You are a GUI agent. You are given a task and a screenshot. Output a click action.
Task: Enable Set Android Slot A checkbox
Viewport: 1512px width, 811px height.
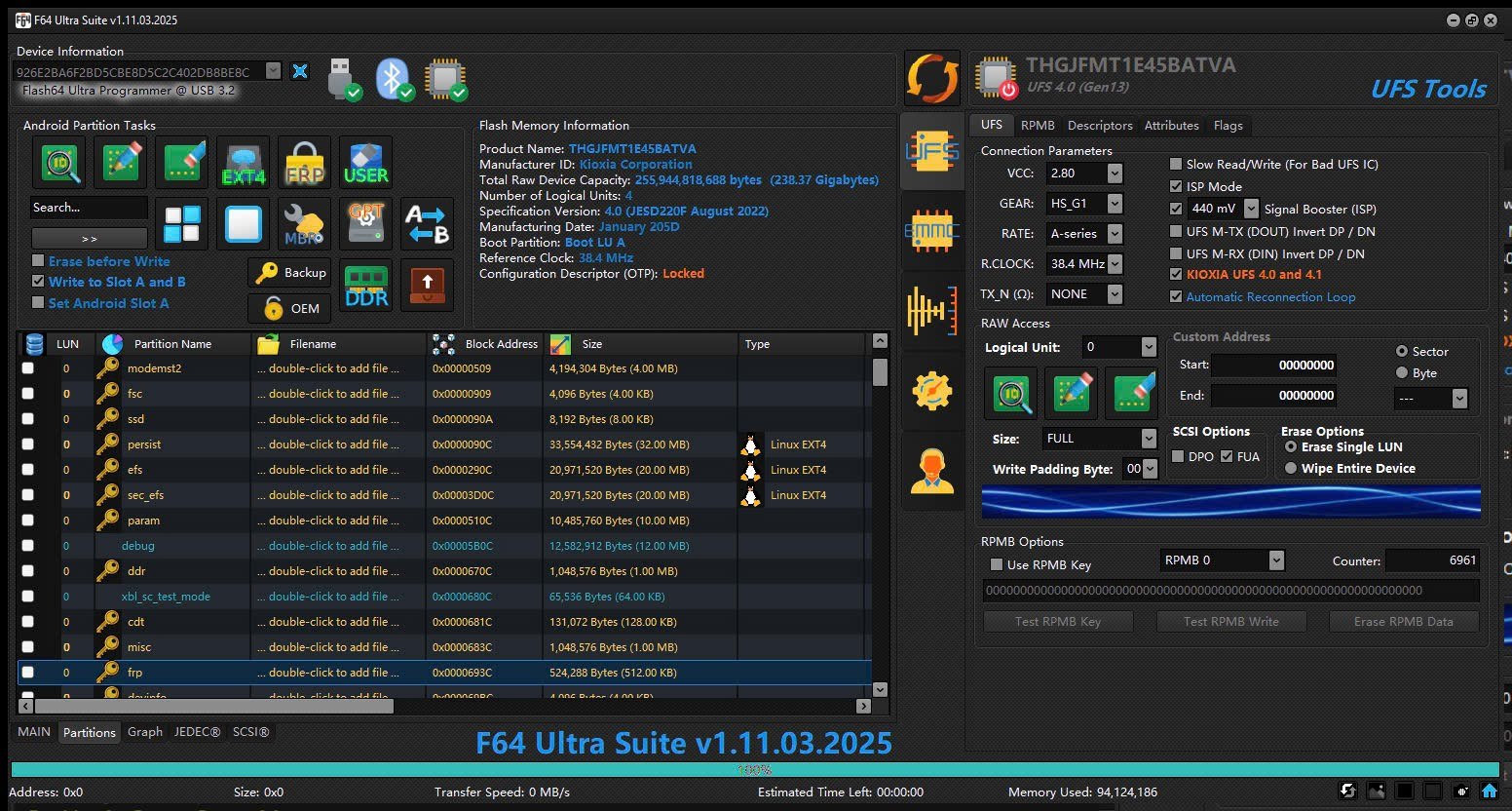tap(38, 302)
